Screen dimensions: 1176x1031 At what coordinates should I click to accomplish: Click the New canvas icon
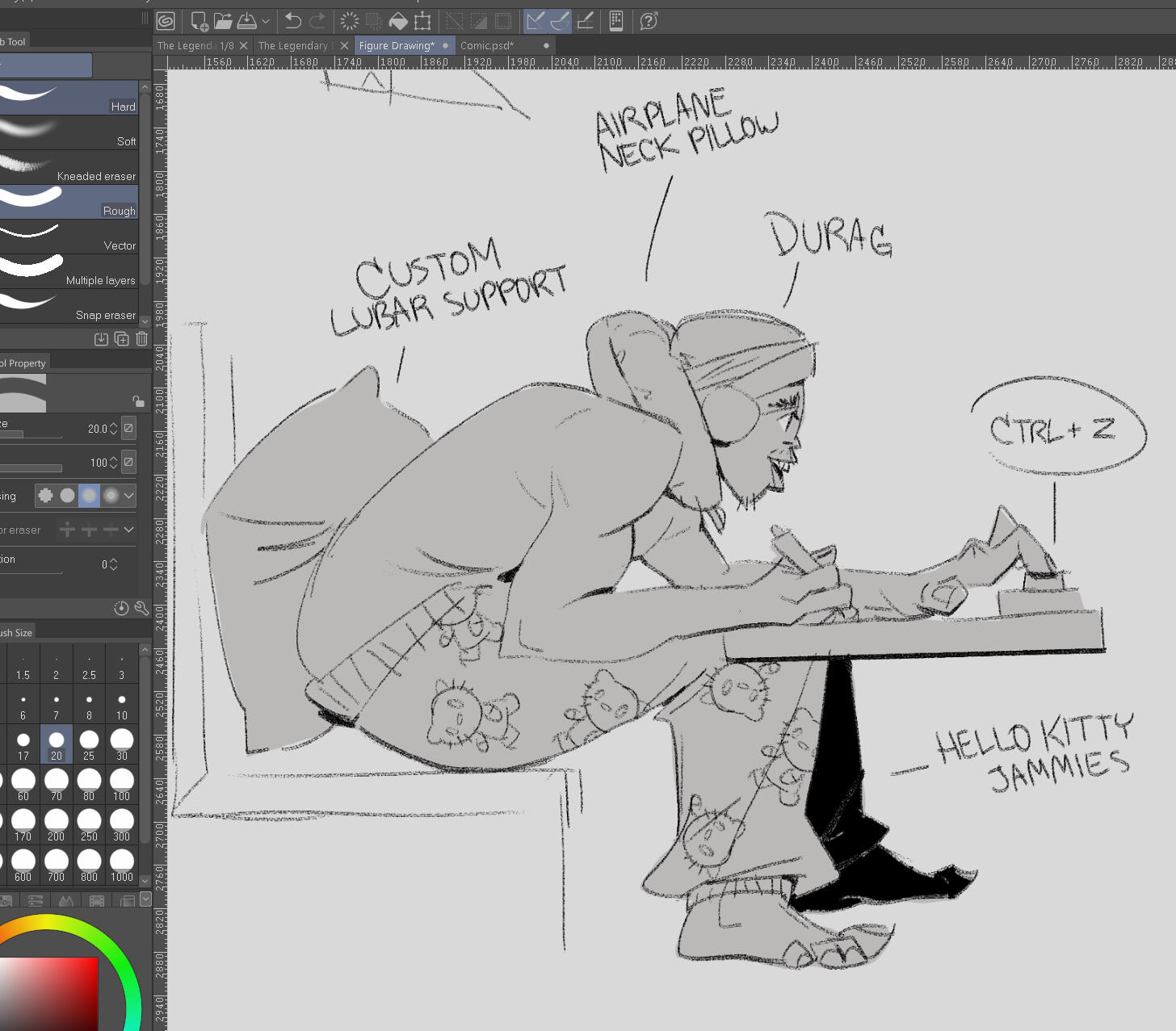199,21
